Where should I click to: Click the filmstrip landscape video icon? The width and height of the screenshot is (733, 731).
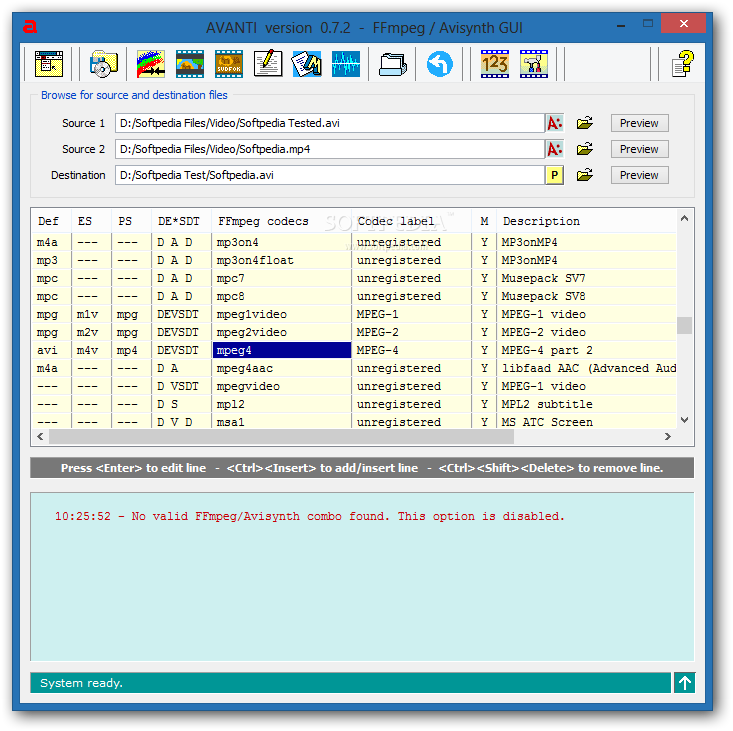pos(189,64)
